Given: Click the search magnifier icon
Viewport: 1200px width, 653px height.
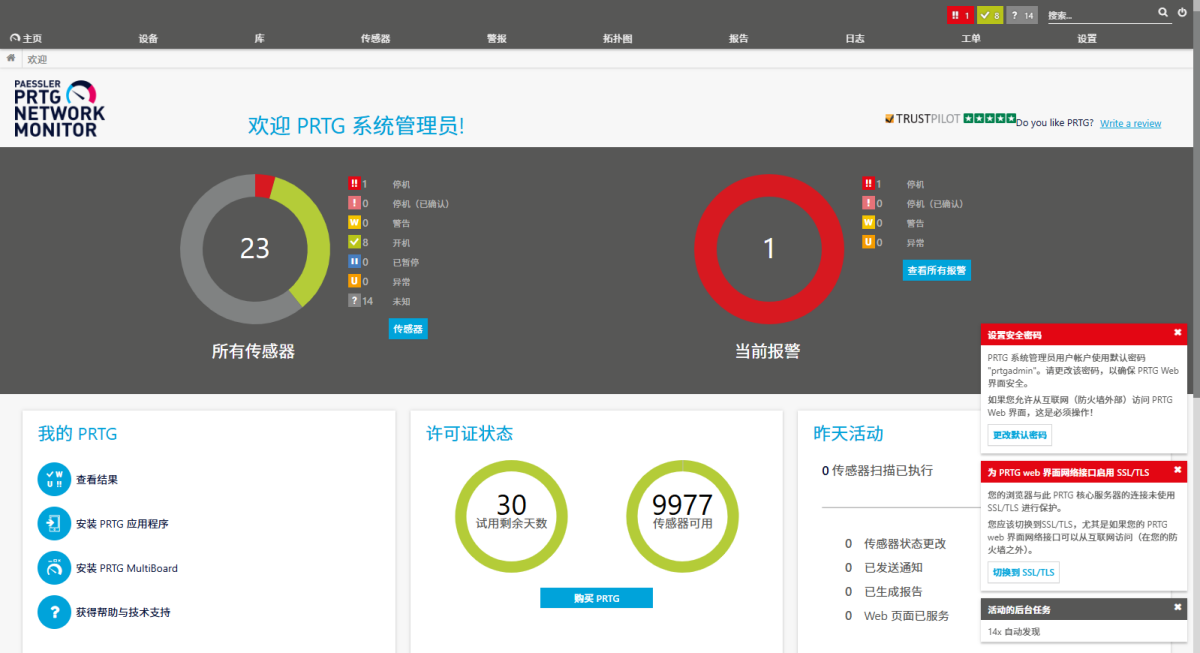Looking at the screenshot, I should 1163,13.
